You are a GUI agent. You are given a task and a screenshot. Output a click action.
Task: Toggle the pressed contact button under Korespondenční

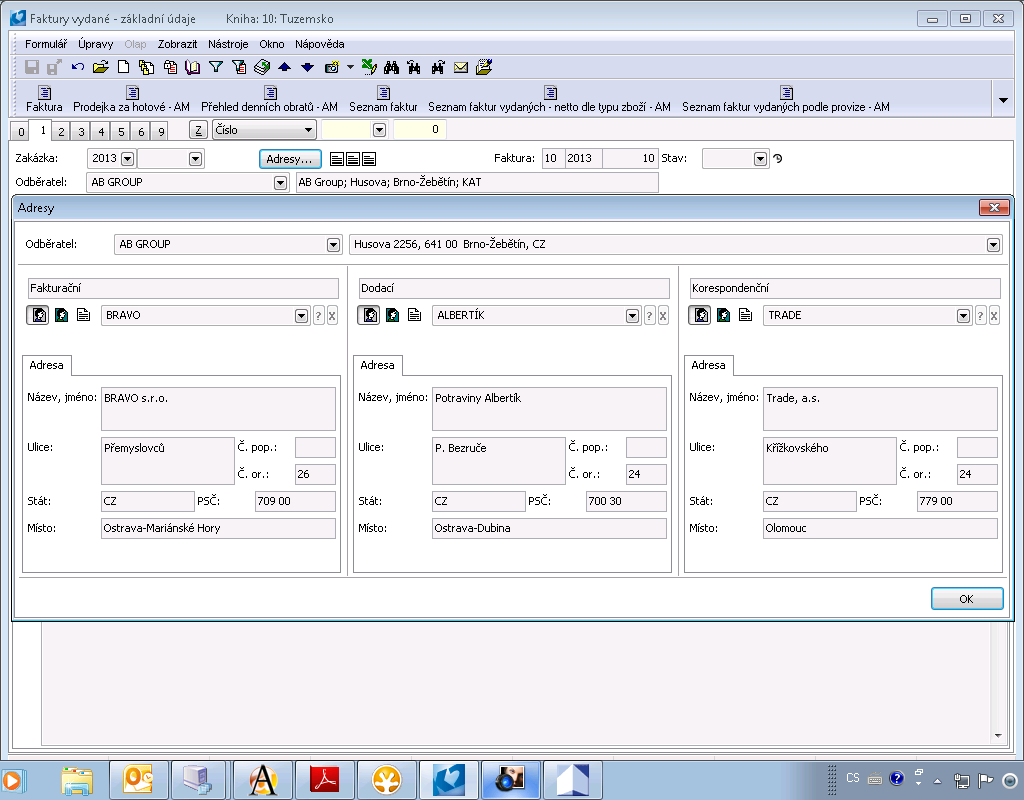pyautogui.click(x=700, y=315)
